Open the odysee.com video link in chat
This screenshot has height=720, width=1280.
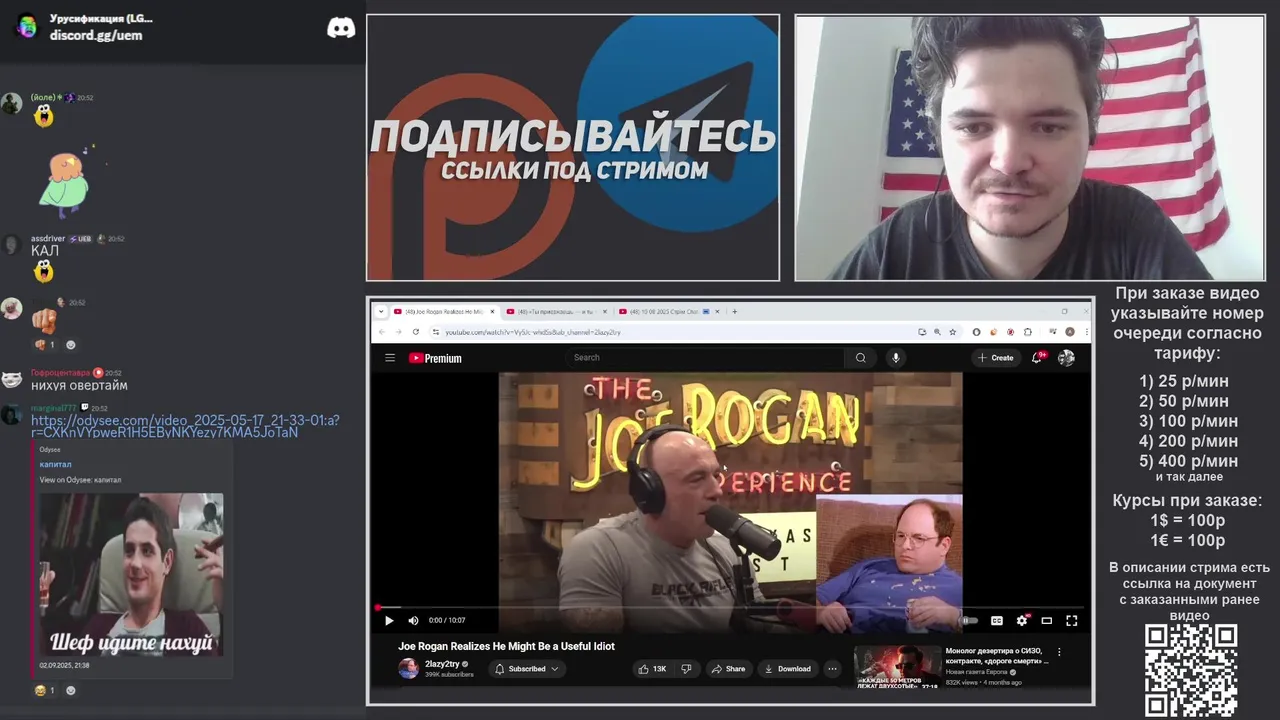pos(185,426)
